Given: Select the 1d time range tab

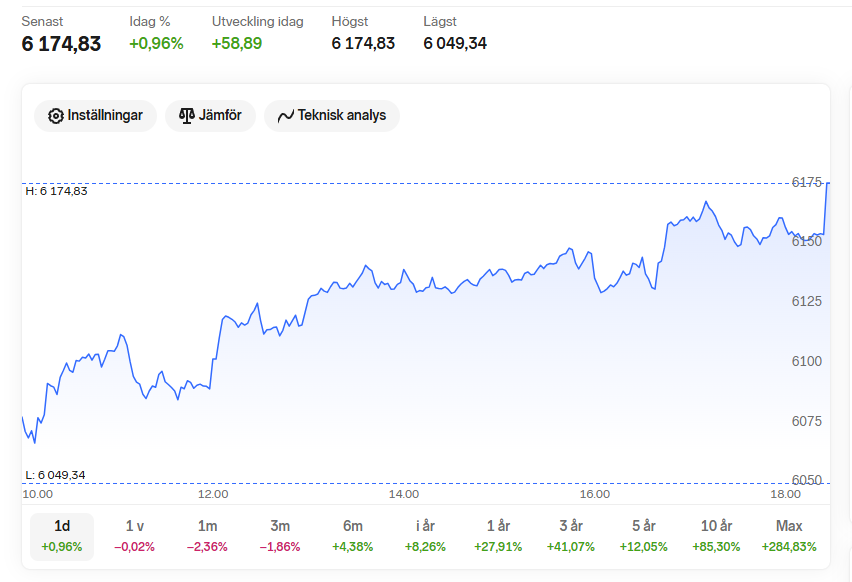Looking at the screenshot, I should (x=62, y=536).
